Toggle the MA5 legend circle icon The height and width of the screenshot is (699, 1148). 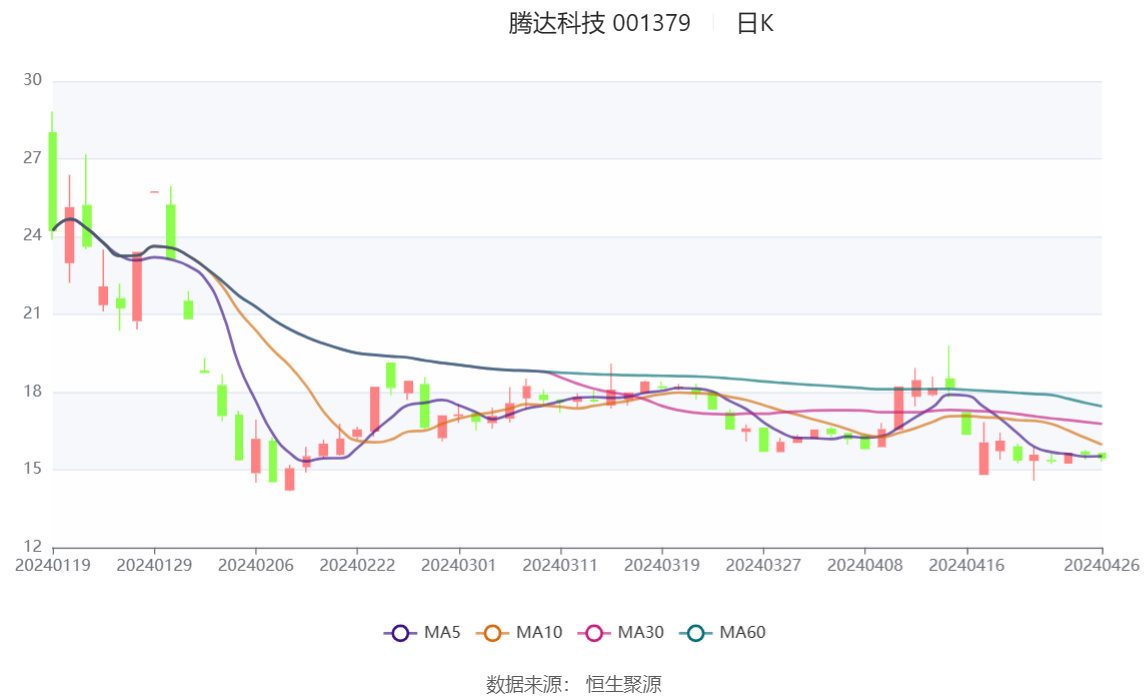click(x=400, y=632)
